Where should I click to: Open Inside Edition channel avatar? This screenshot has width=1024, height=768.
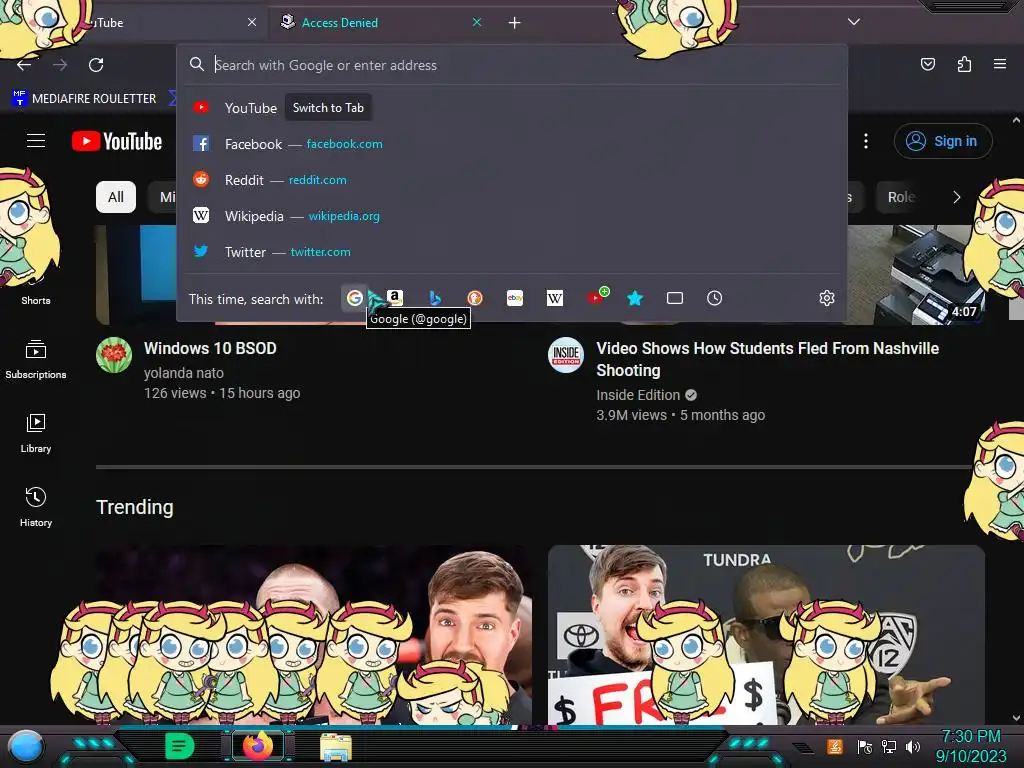point(566,355)
